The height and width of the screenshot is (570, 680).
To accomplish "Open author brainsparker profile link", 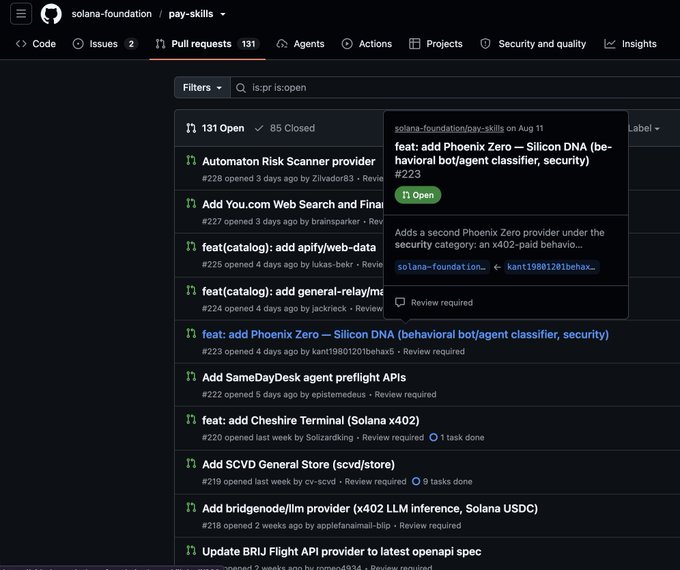I will point(336,221).
